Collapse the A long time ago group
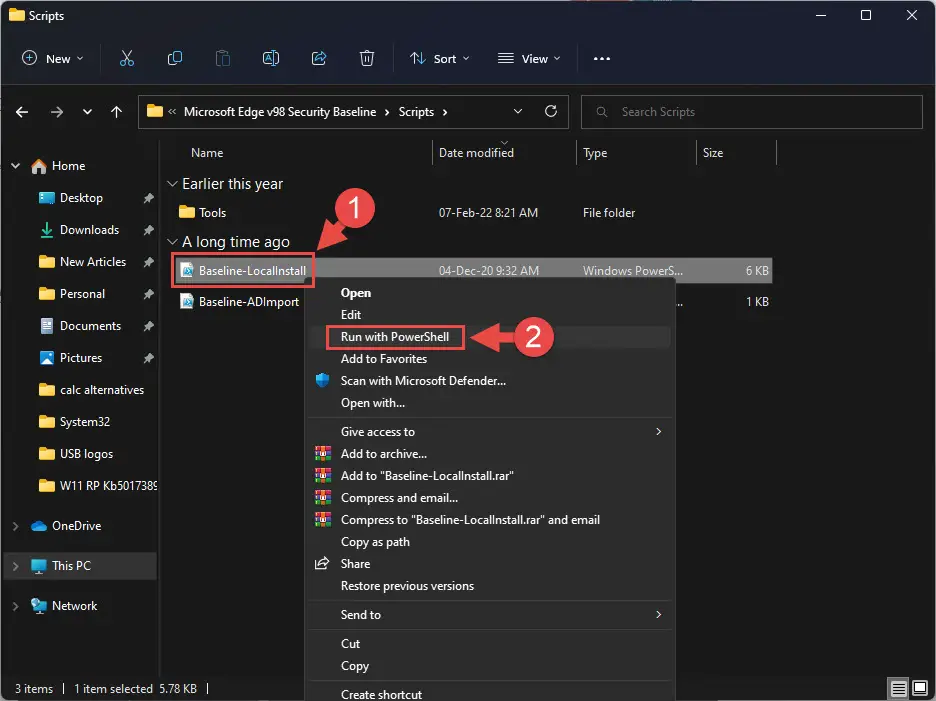 pyautogui.click(x=173, y=242)
